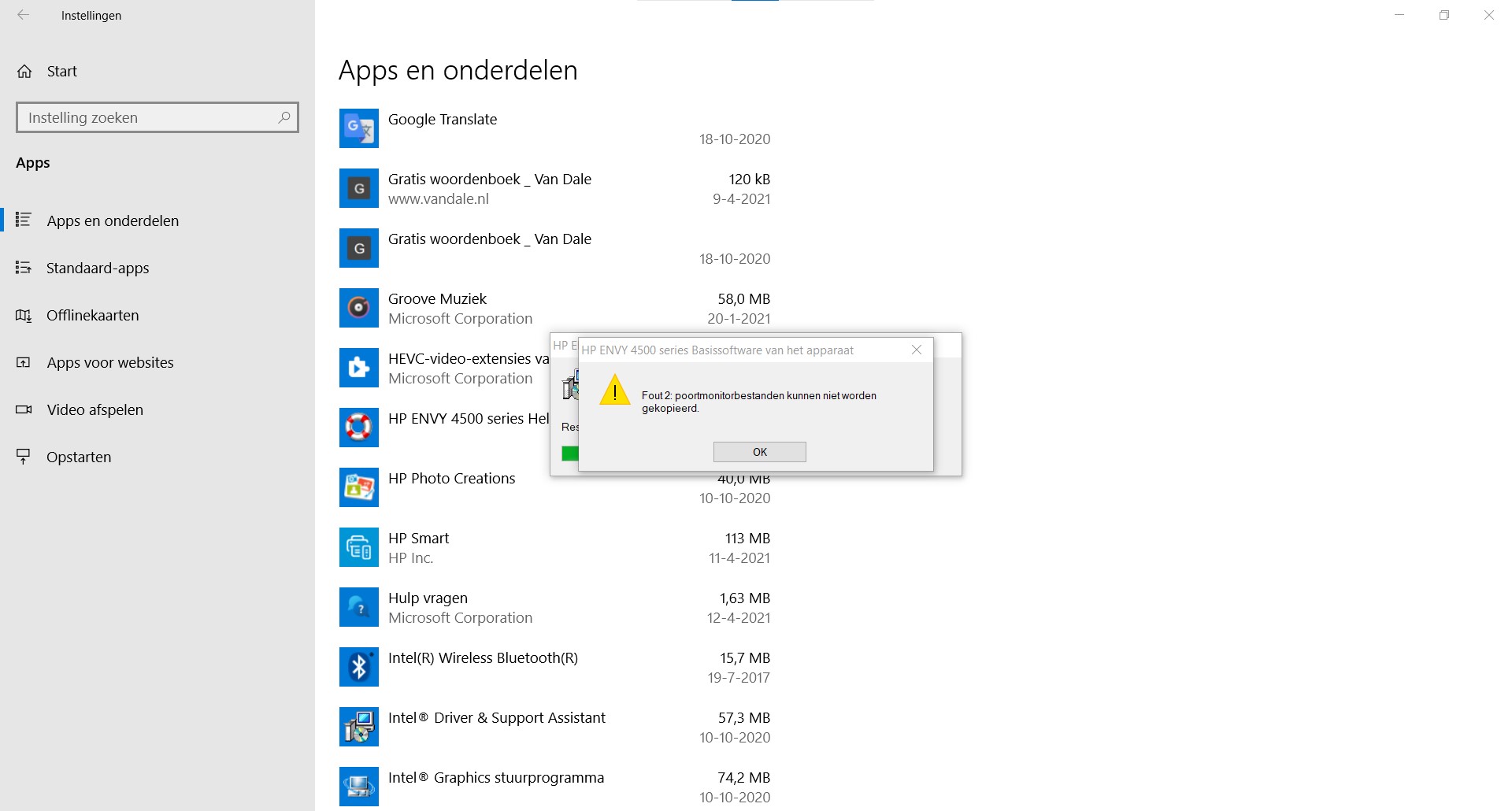Click the Van Dale icon beside www.vandale.nl
The image size is (1512, 811).
[x=359, y=188]
